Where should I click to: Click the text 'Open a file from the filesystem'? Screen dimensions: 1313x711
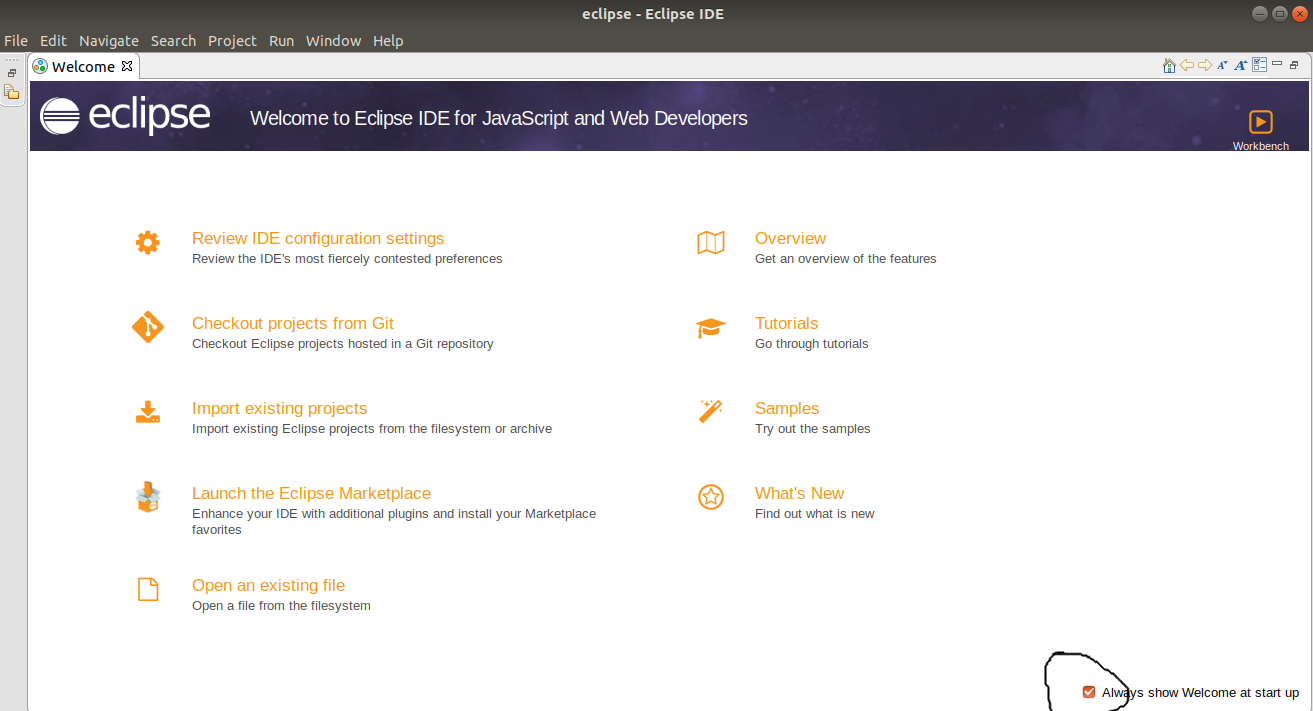tap(281, 606)
